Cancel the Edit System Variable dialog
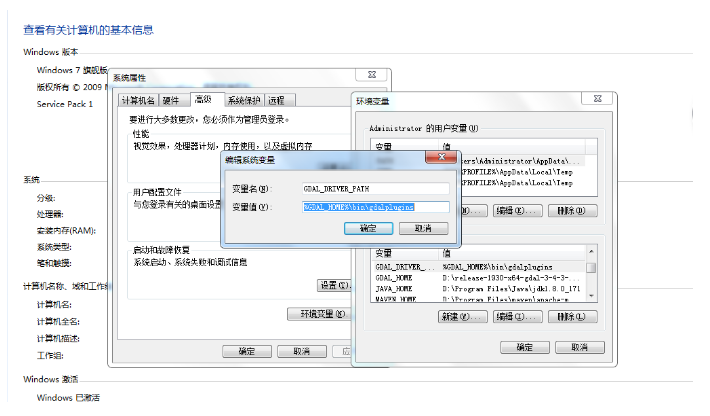The height and width of the screenshot is (416, 710). (x=423, y=228)
